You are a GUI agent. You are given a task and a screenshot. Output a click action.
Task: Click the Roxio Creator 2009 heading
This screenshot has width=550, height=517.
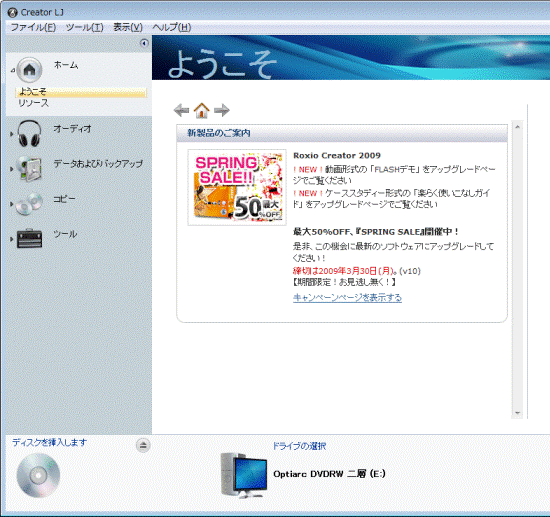tap(337, 155)
